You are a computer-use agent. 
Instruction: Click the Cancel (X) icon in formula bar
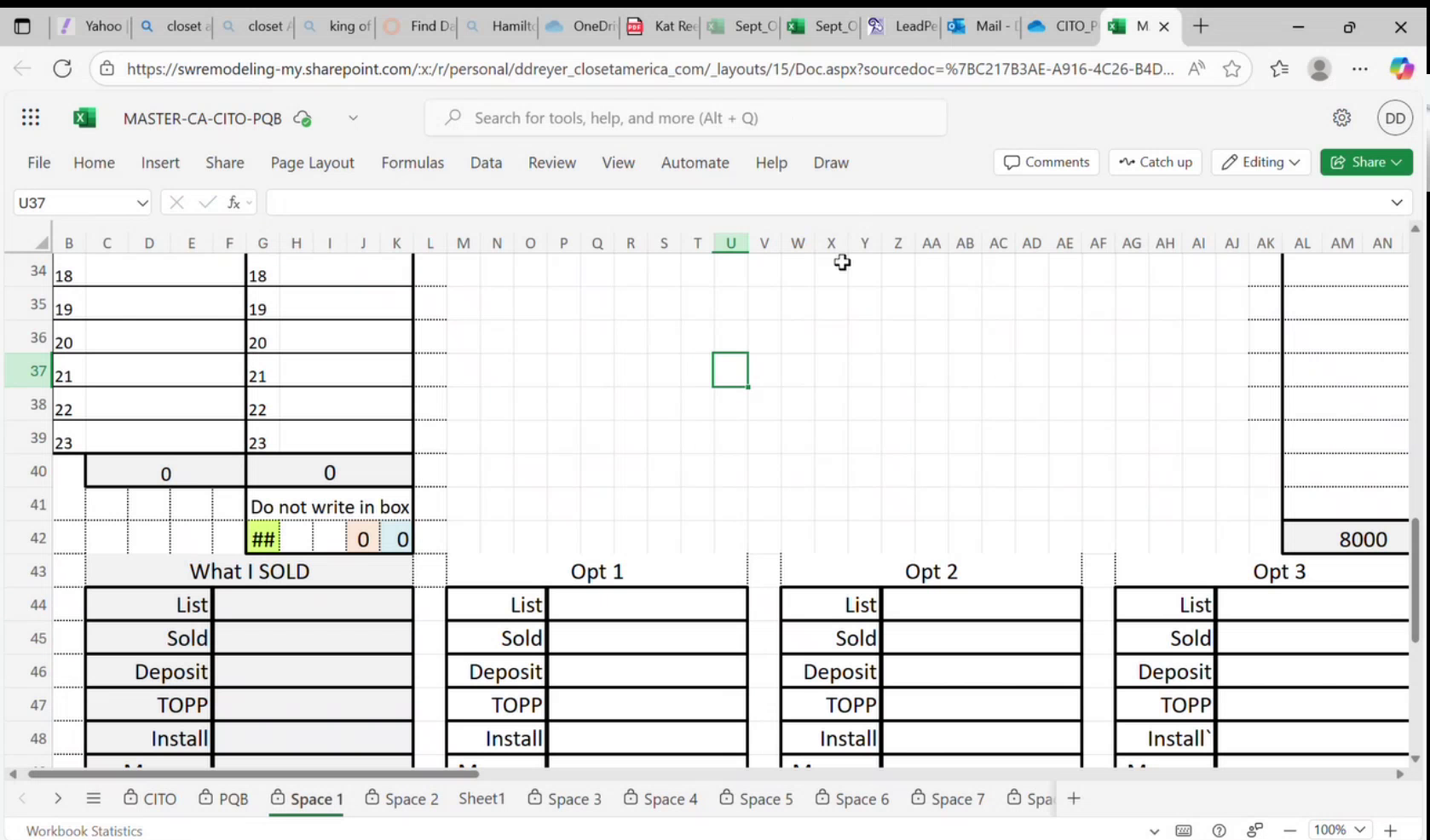tap(176, 202)
